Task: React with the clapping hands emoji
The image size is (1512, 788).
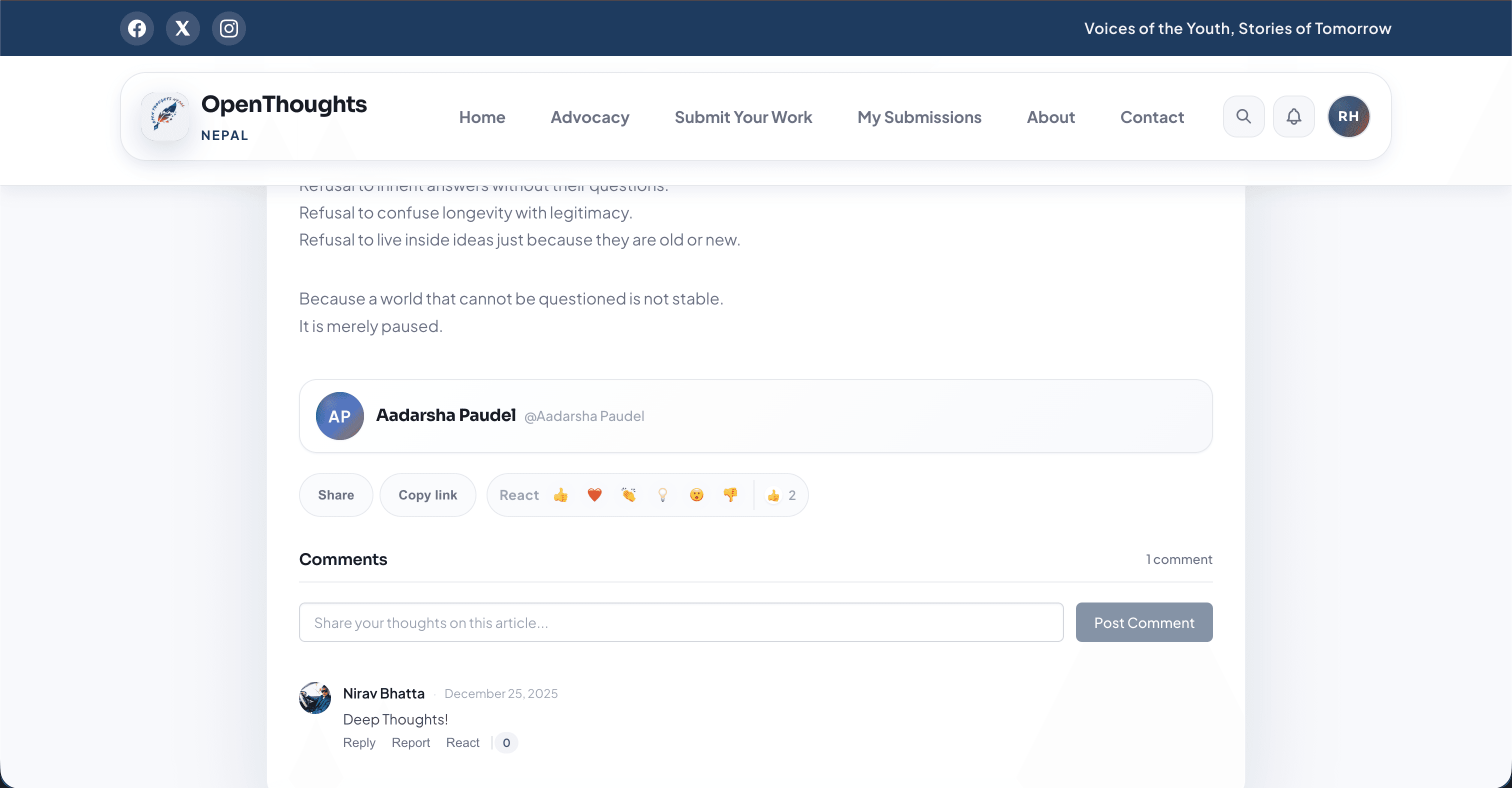Action: pos(628,494)
